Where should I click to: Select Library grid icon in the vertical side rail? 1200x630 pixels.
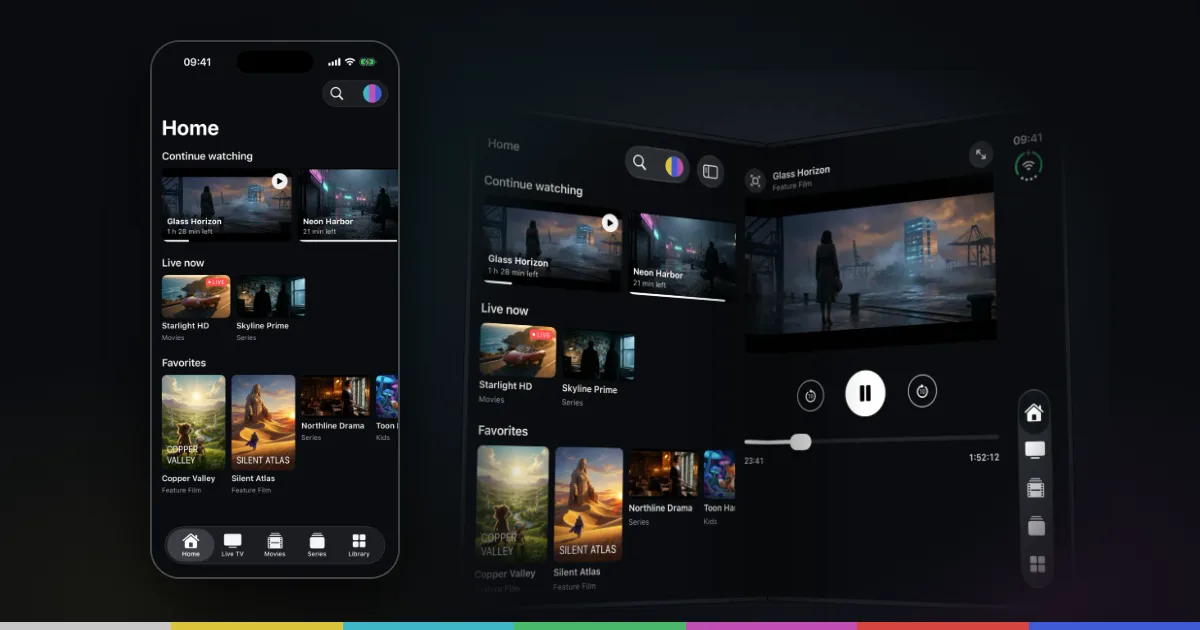(1037, 564)
